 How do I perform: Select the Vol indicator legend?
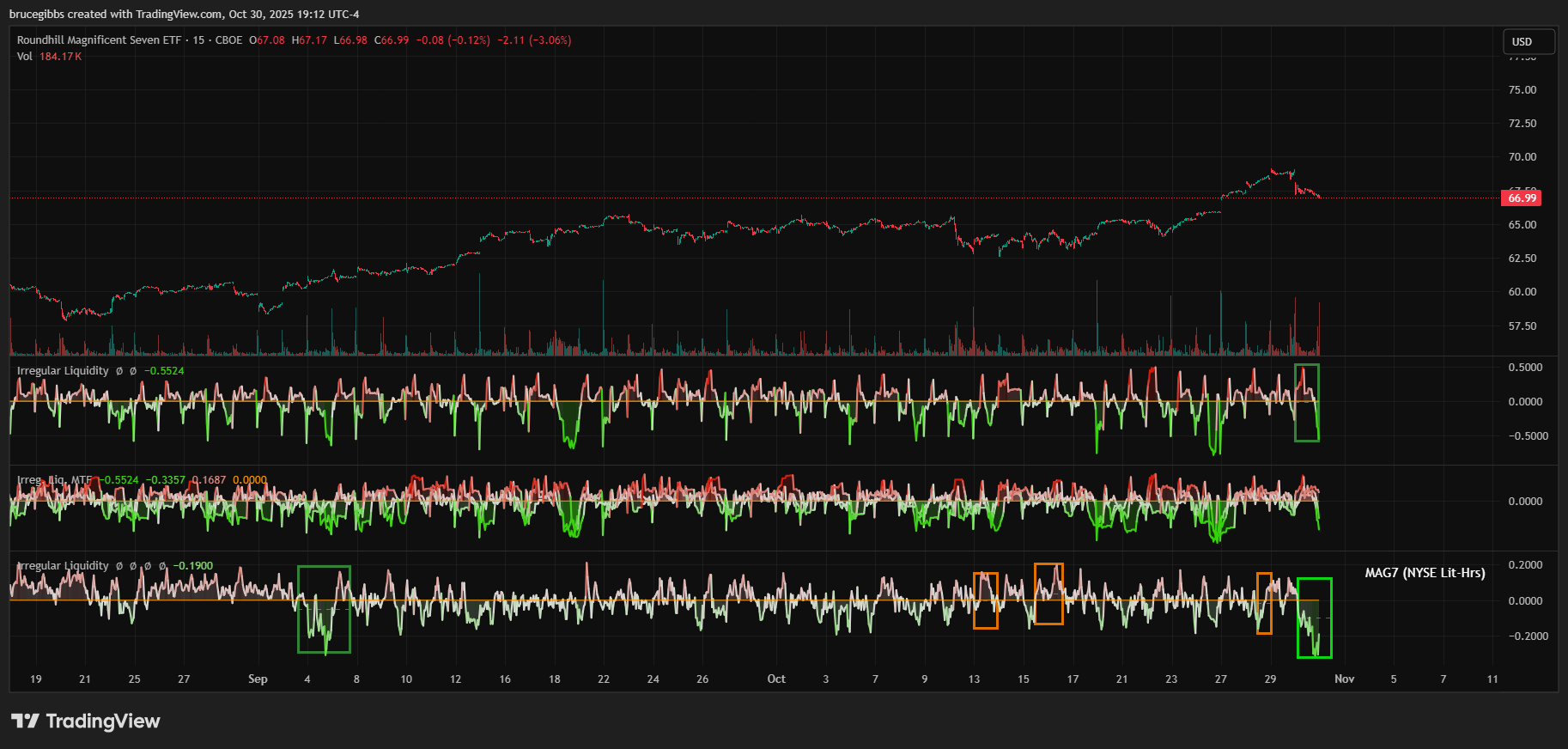tap(25, 57)
